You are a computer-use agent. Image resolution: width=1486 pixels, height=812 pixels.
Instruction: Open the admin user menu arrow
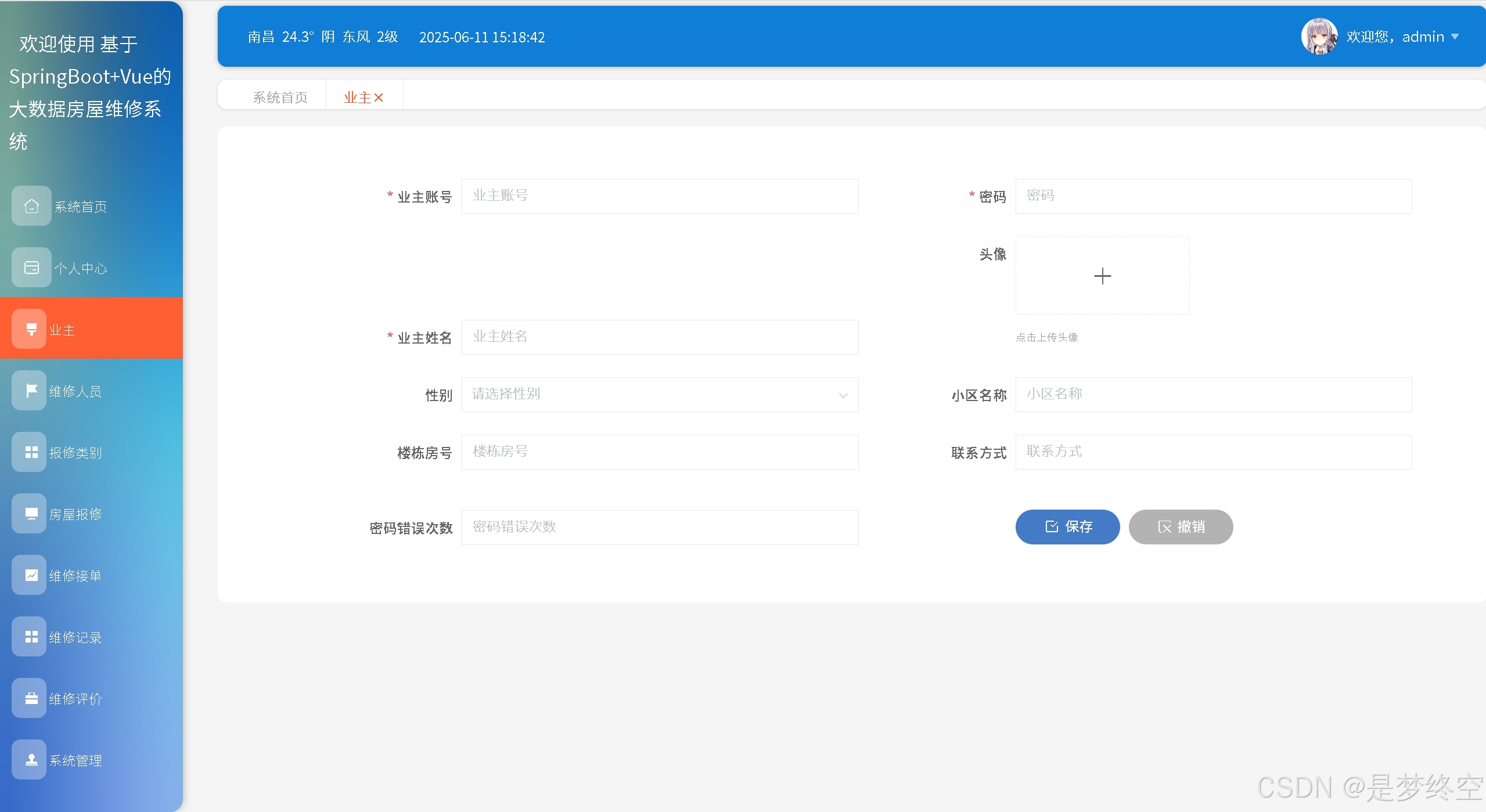[x=1455, y=37]
